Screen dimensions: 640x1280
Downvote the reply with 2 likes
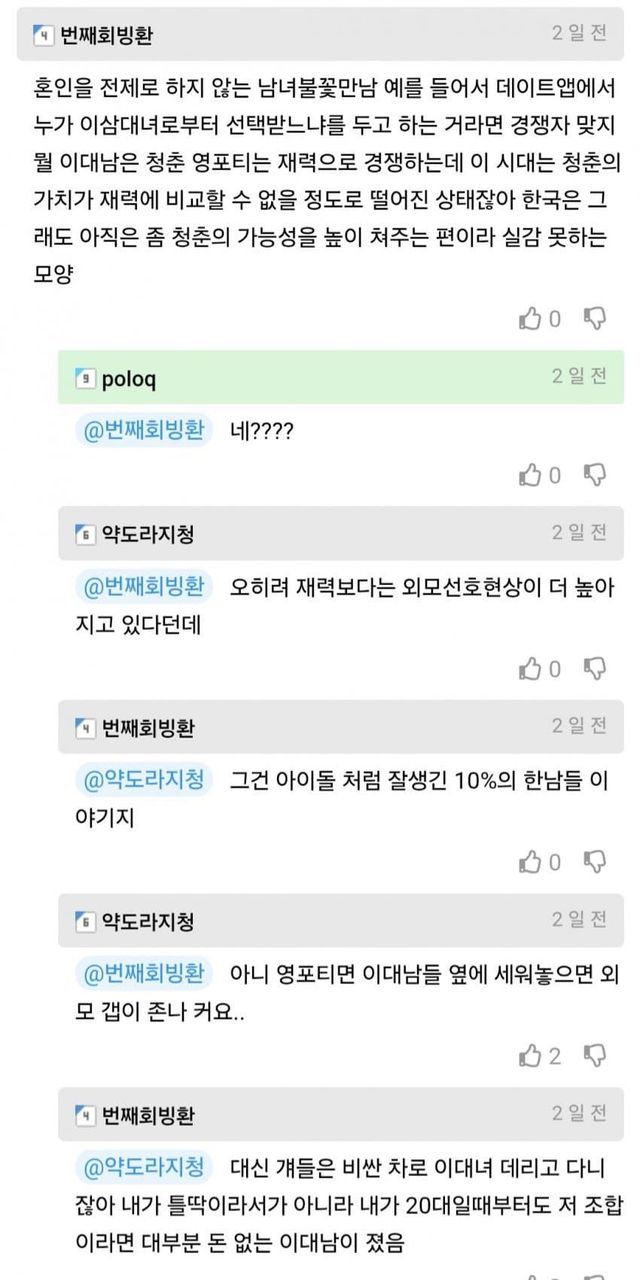(x=595, y=1055)
